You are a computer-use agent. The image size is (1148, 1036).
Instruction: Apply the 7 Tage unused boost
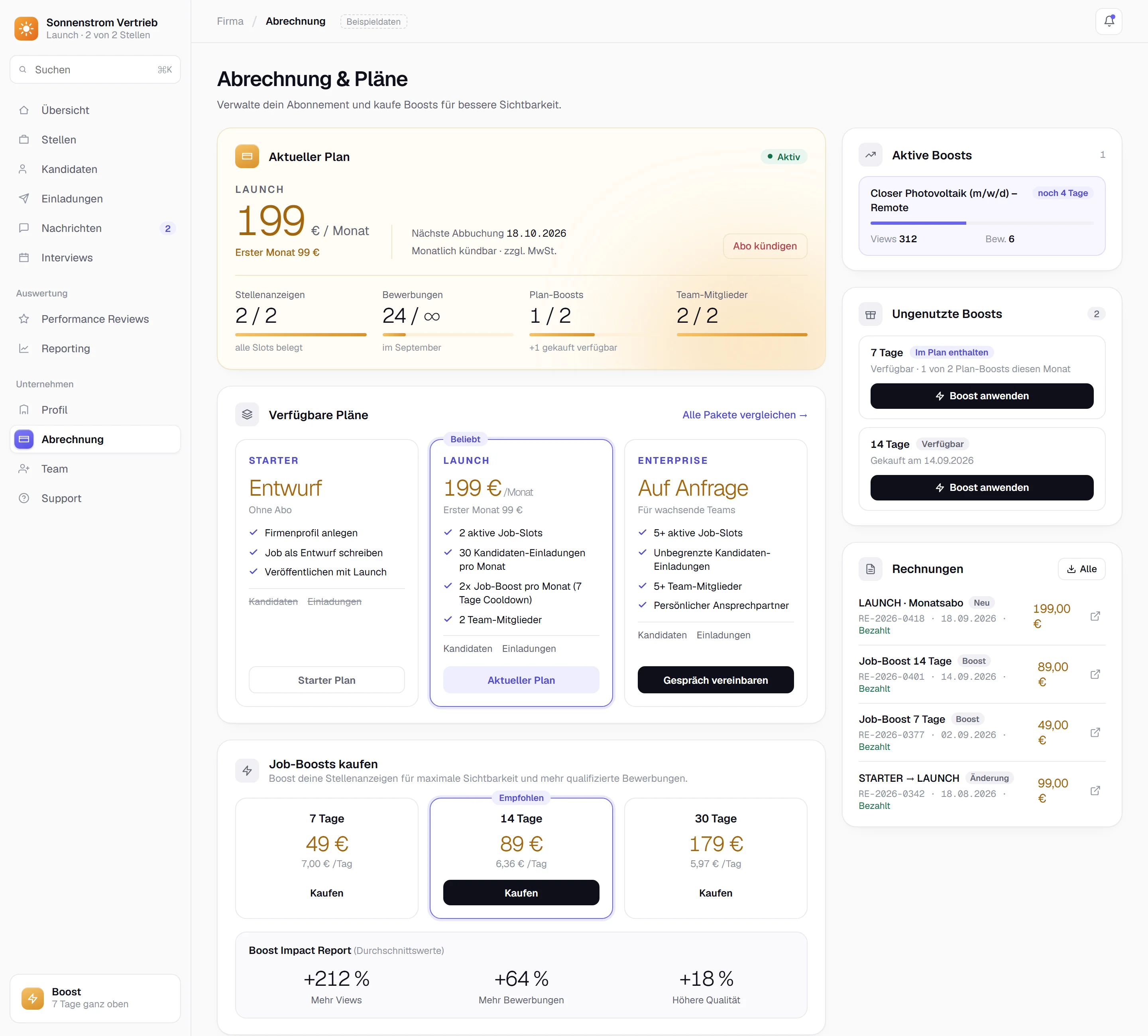(x=981, y=396)
